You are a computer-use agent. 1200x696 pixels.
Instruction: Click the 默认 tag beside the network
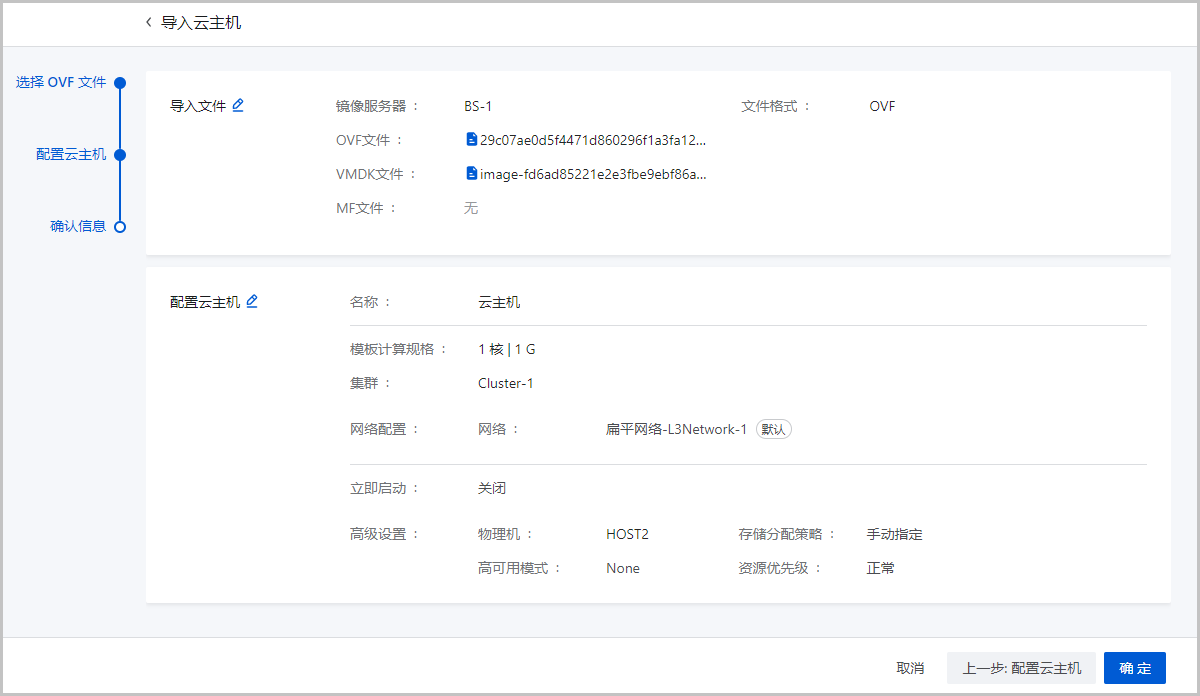coord(773,429)
